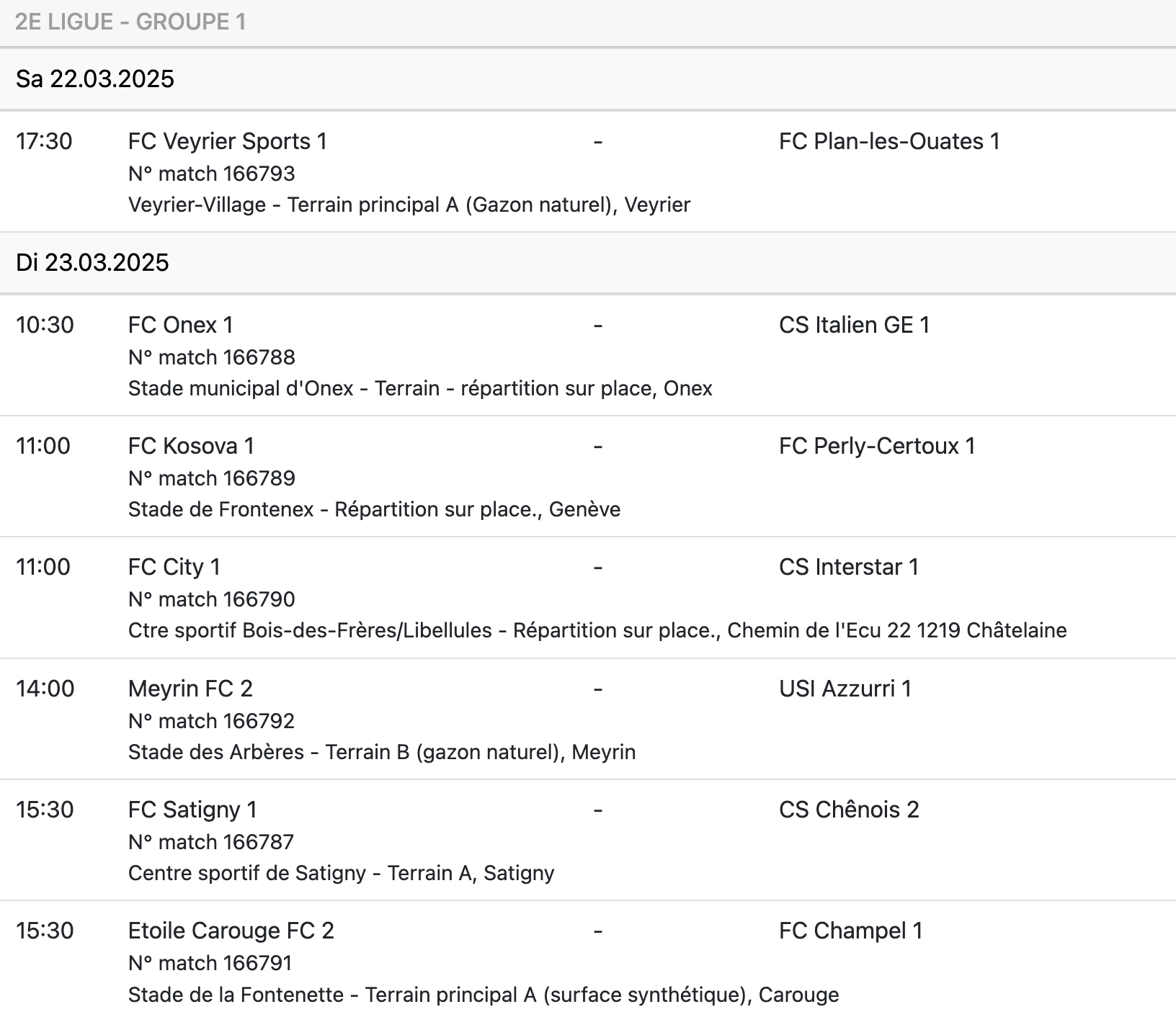Select the Sa 22.03.2025 date header
The width and height of the screenshot is (1176, 1017).
click(x=95, y=79)
